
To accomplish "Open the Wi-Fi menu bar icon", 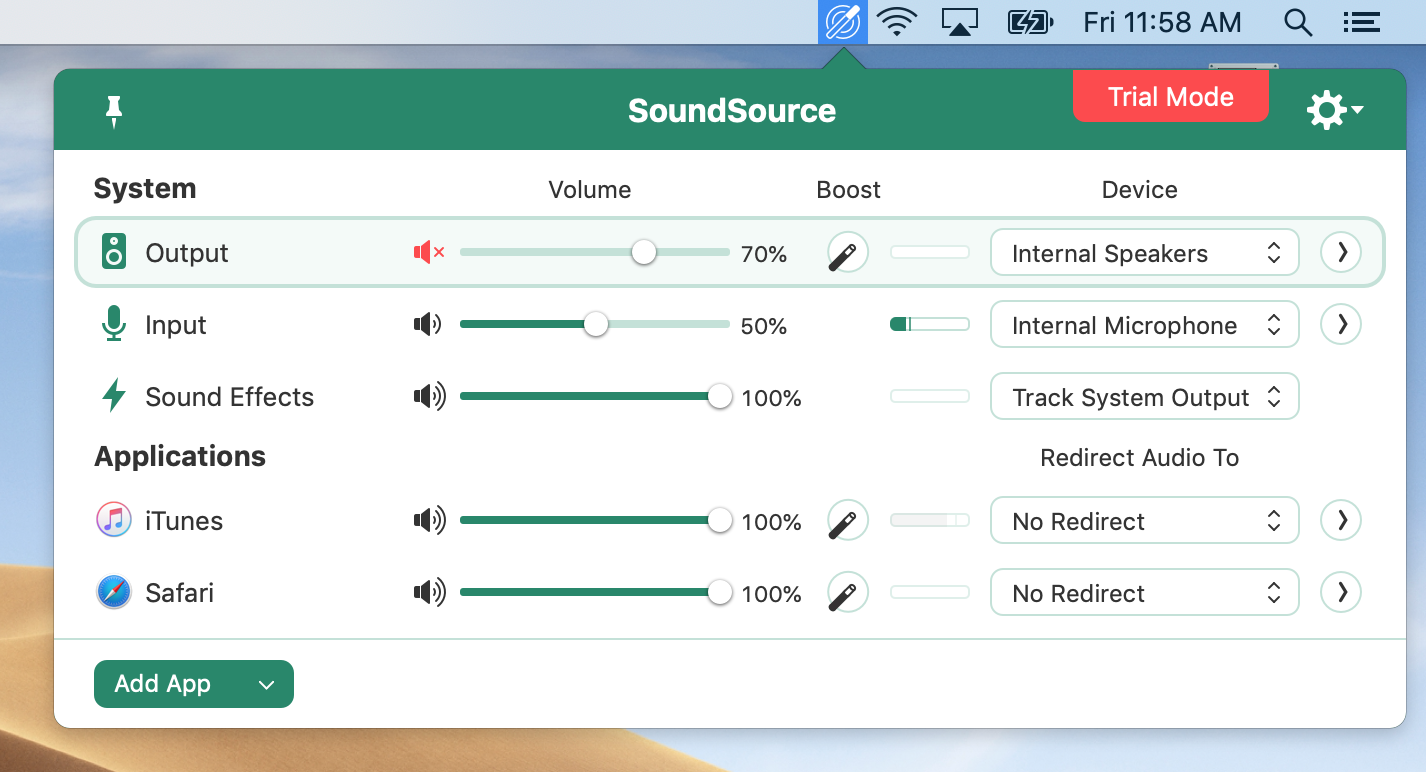I will tap(897, 22).
